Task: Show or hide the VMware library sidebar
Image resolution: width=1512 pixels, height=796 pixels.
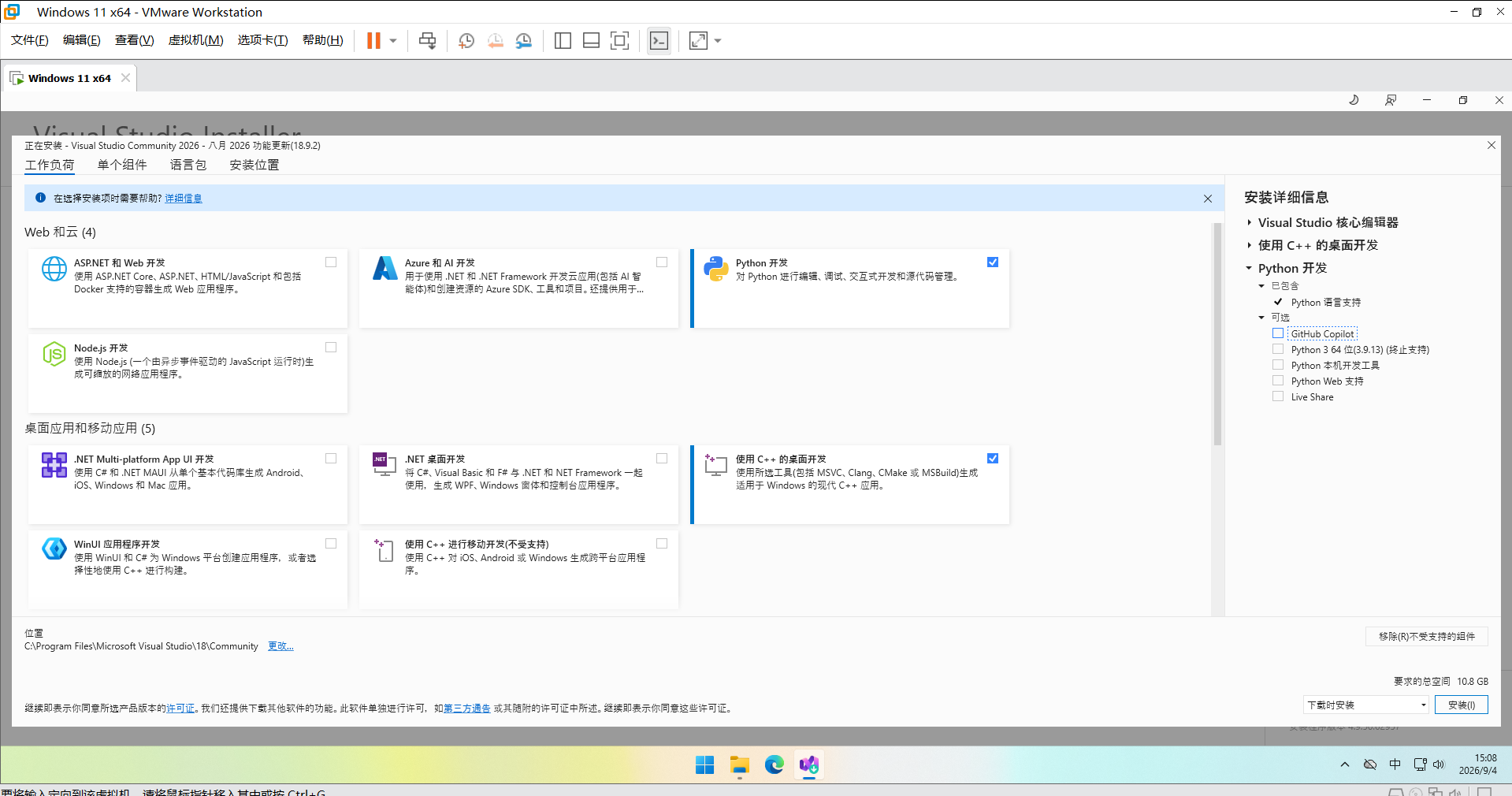Action: (563, 40)
